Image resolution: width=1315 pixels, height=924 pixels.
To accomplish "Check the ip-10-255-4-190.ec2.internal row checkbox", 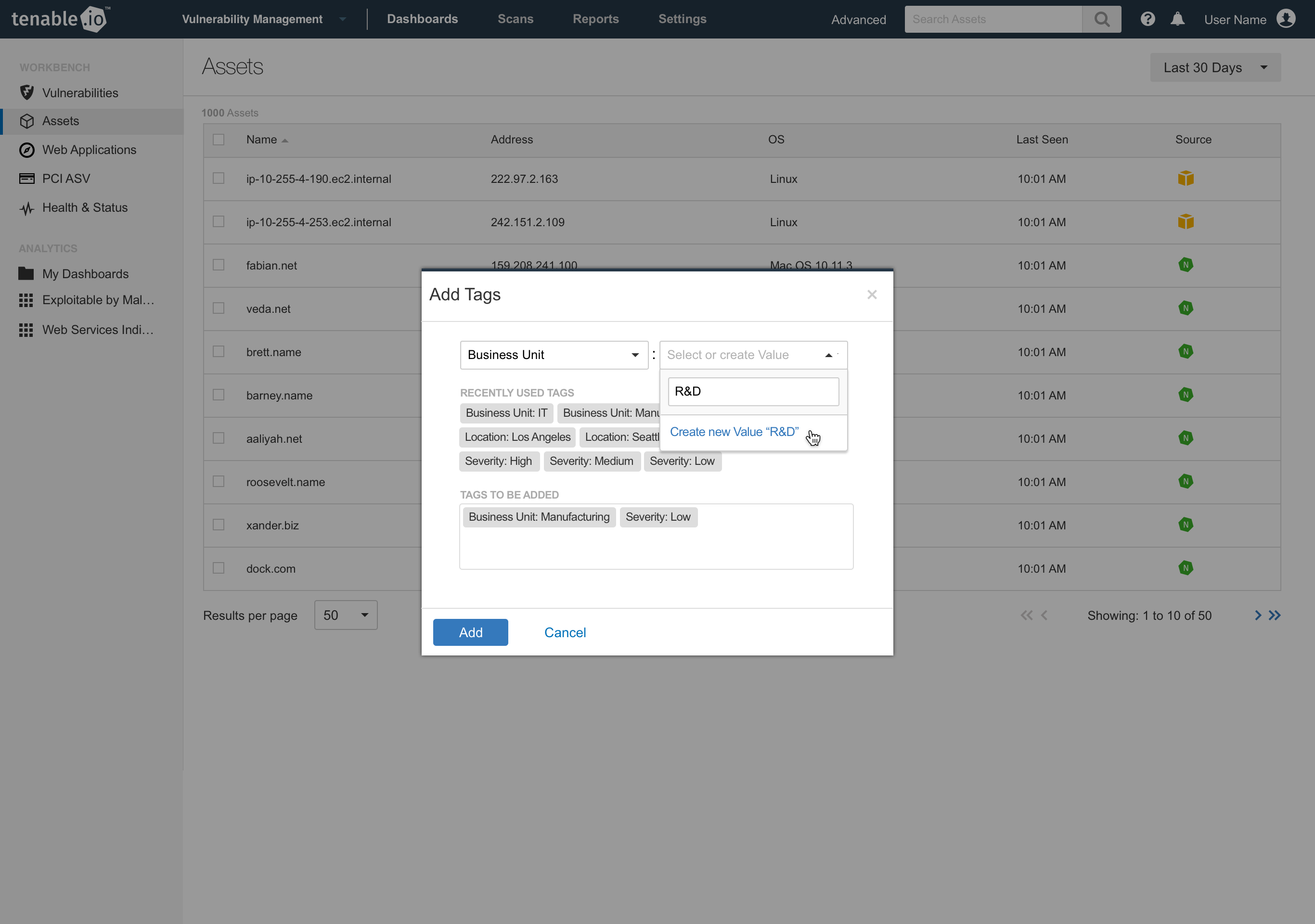I will [x=218, y=179].
